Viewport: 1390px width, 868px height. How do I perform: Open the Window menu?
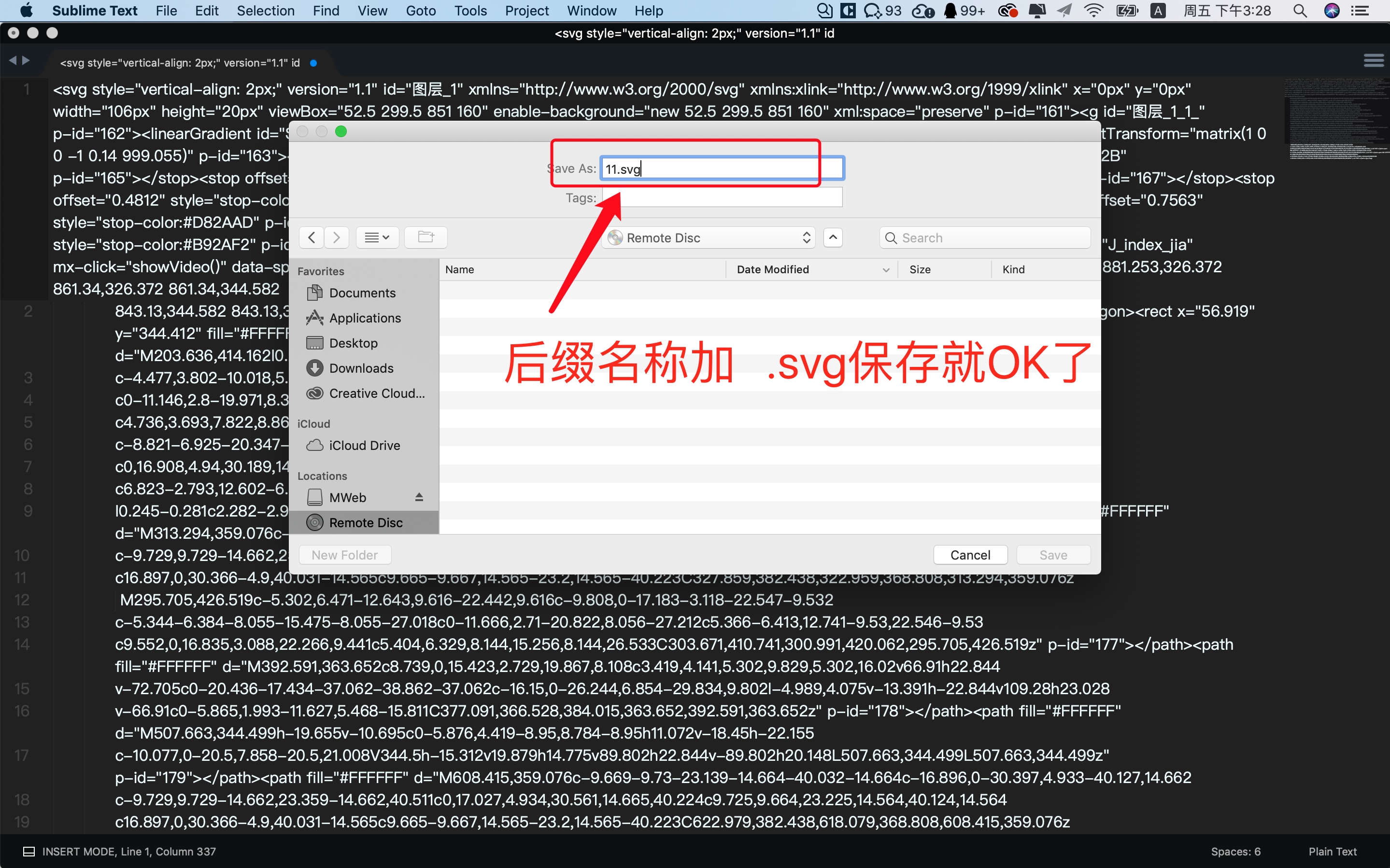tap(591, 11)
